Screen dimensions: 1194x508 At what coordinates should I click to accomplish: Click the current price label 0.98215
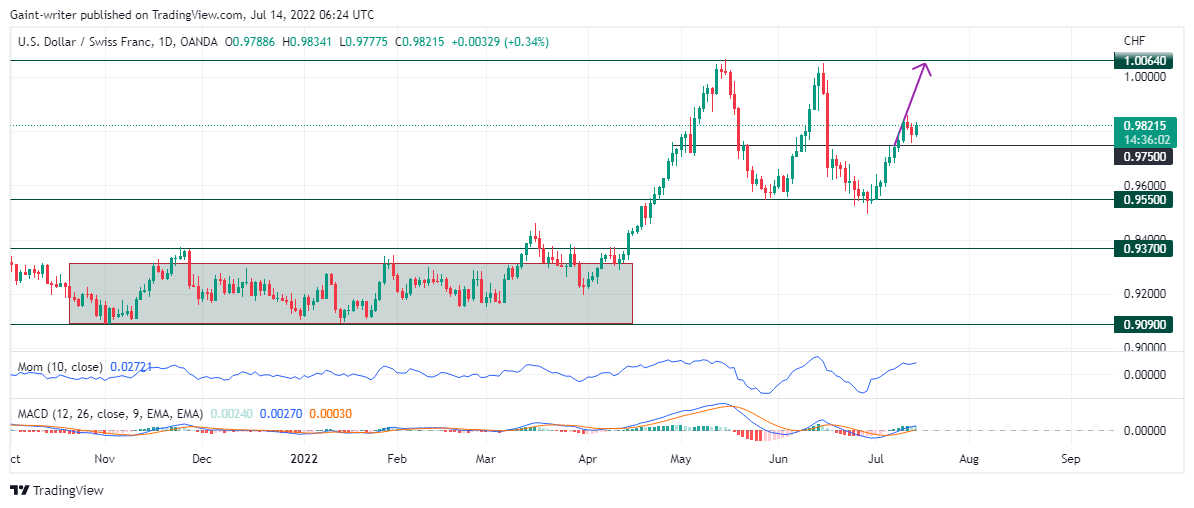[1144, 125]
